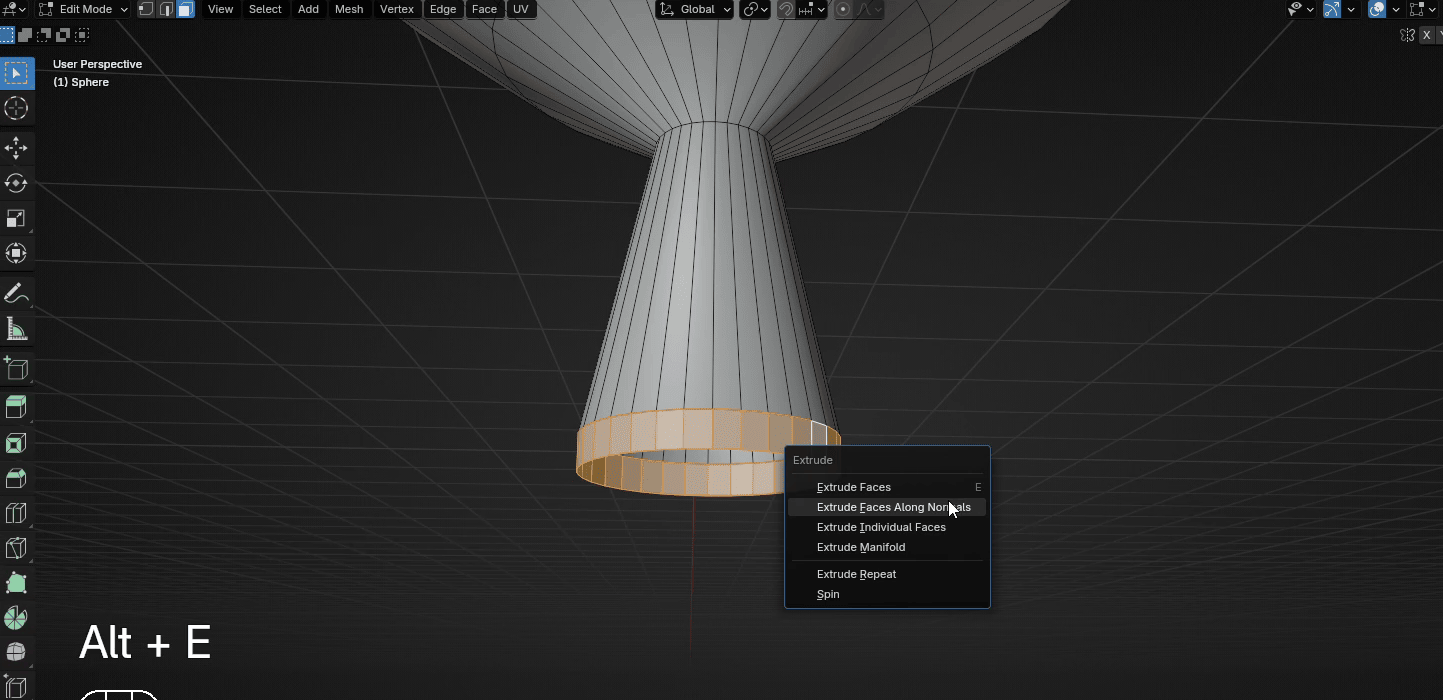The image size is (1443, 700).
Task: Open Global transform orientation dropdown
Action: (x=697, y=9)
